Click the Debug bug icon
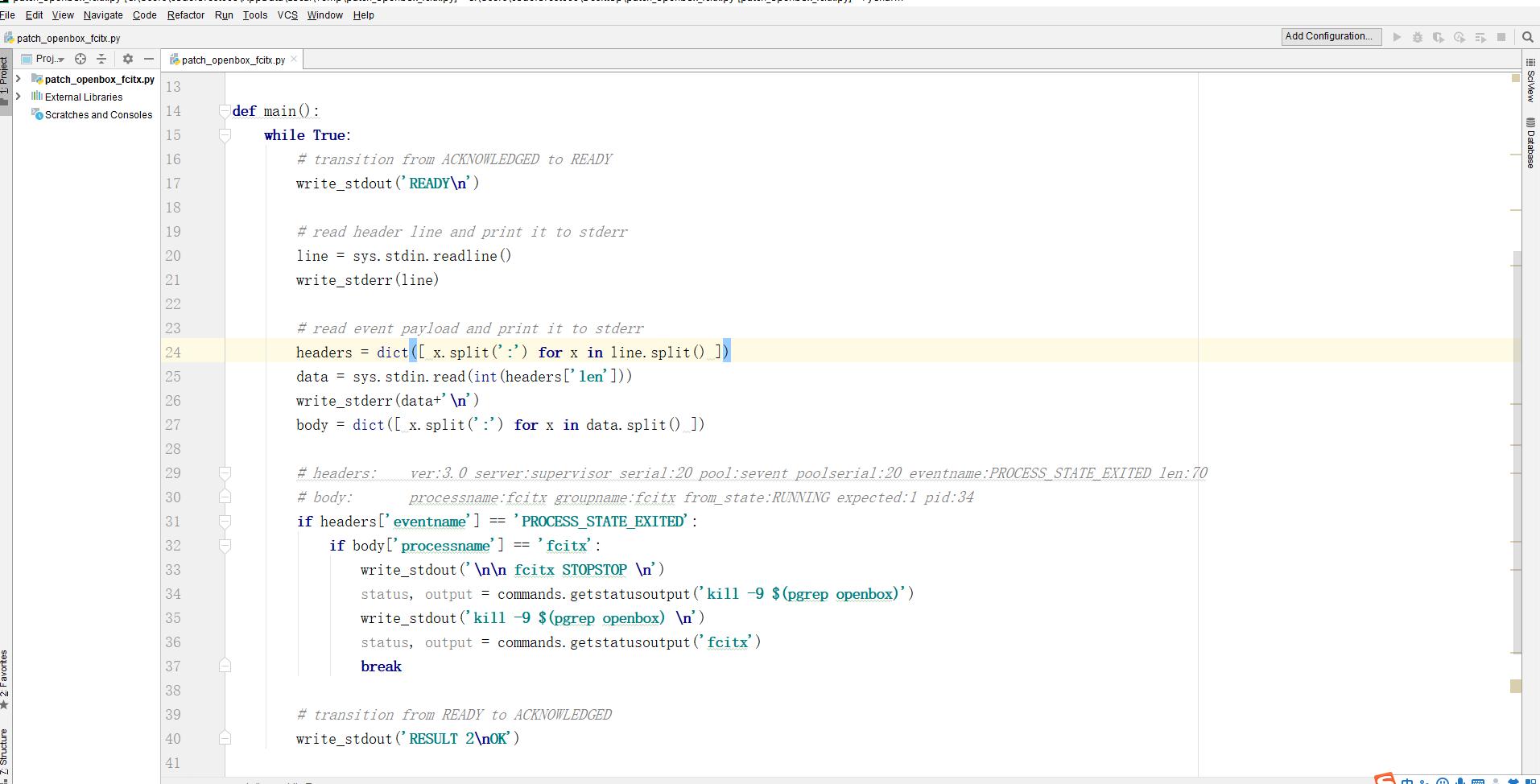 (1418, 37)
